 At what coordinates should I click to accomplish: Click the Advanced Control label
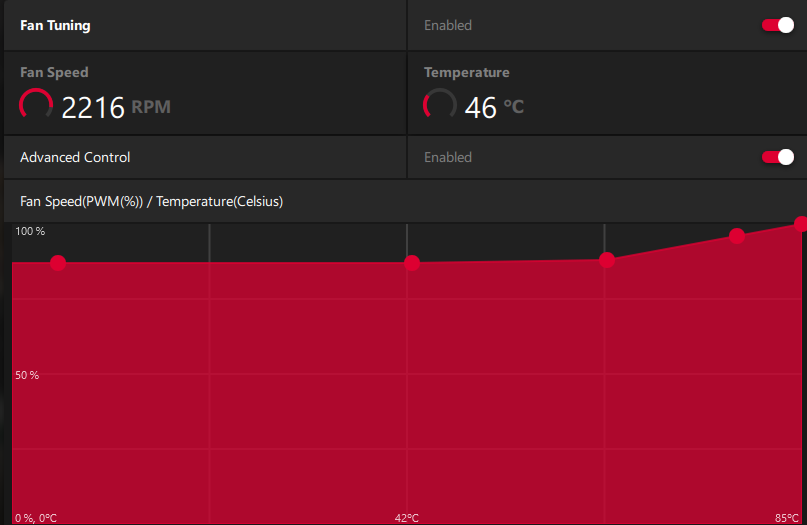coord(75,157)
